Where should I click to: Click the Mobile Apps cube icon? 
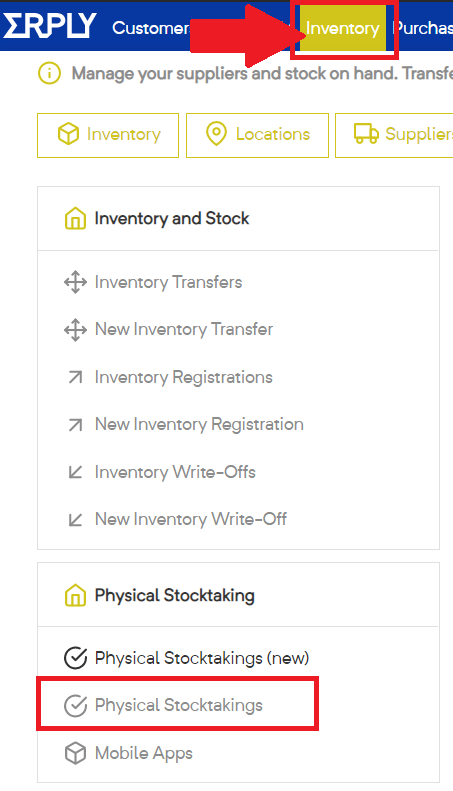[x=75, y=753]
